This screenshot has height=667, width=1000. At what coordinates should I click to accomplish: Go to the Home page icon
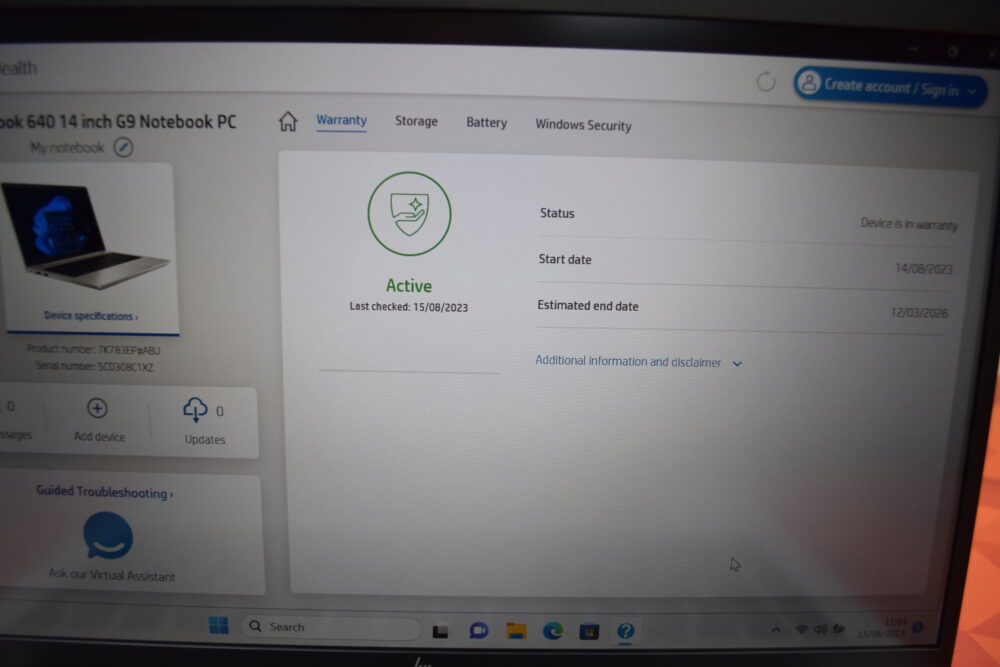(x=288, y=121)
